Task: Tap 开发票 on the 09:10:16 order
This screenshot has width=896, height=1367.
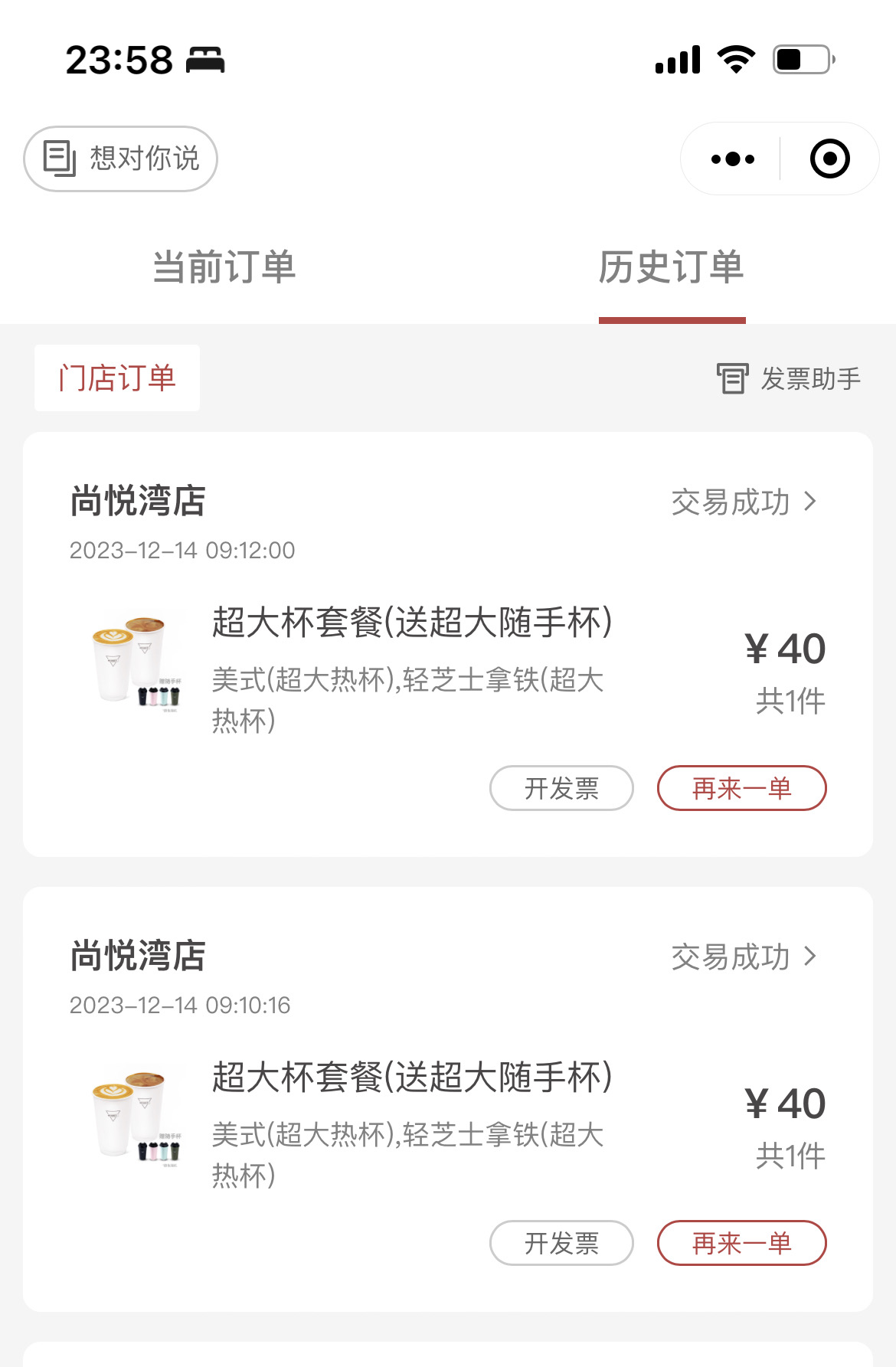Action: click(561, 1243)
